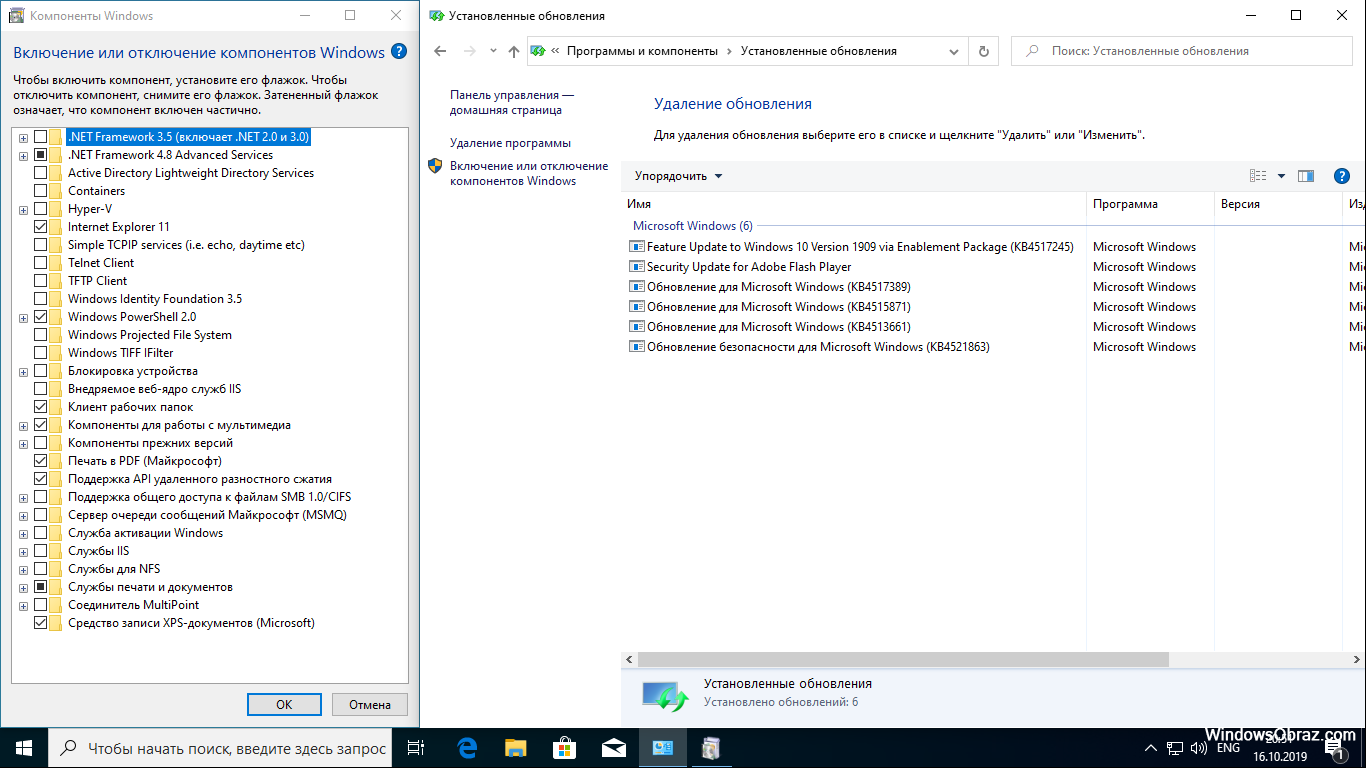Click Установленные обновления breadcrumb
The height and width of the screenshot is (768, 1366).
point(819,51)
